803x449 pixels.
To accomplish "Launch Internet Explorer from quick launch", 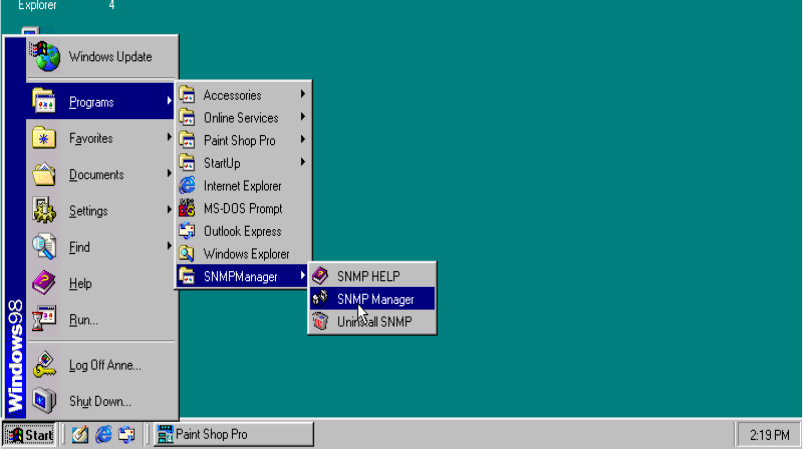I will [103, 435].
